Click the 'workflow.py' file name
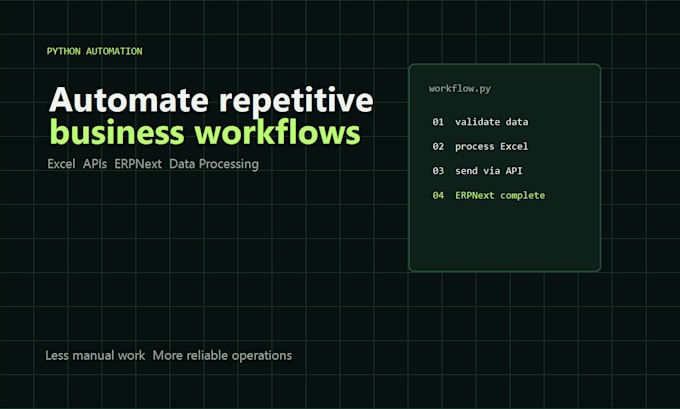Viewport: 680px width, 409px height. (460, 88)
